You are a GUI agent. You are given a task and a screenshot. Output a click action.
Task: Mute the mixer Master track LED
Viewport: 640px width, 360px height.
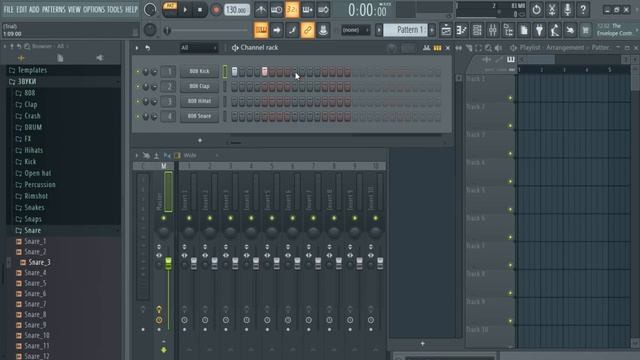pos(164,218)
